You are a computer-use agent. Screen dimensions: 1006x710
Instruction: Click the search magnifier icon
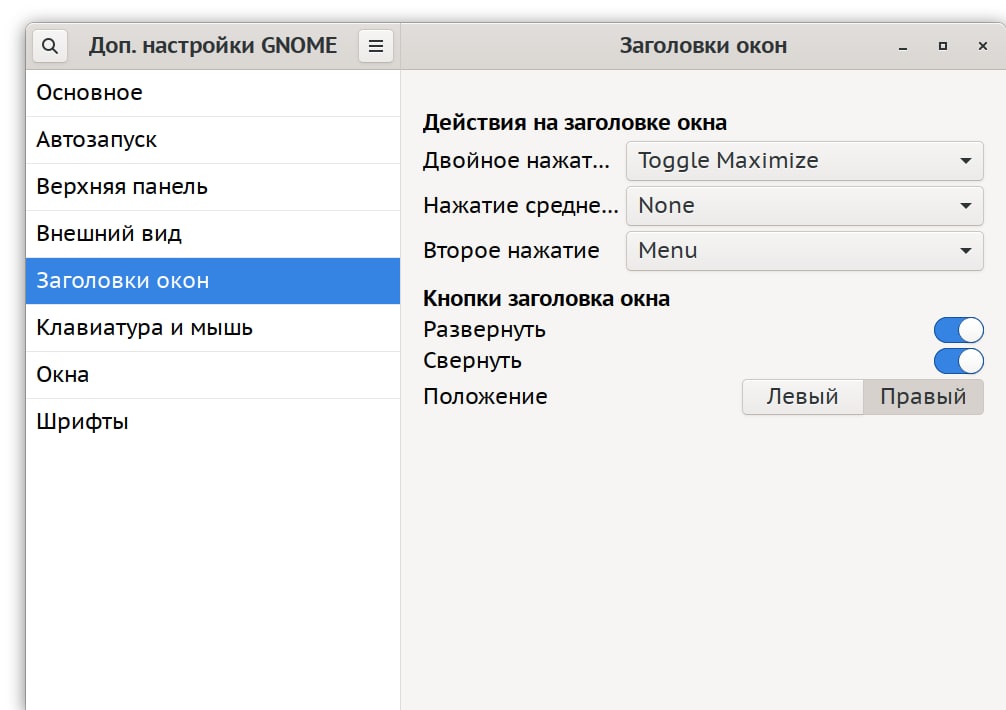(50, 46)
